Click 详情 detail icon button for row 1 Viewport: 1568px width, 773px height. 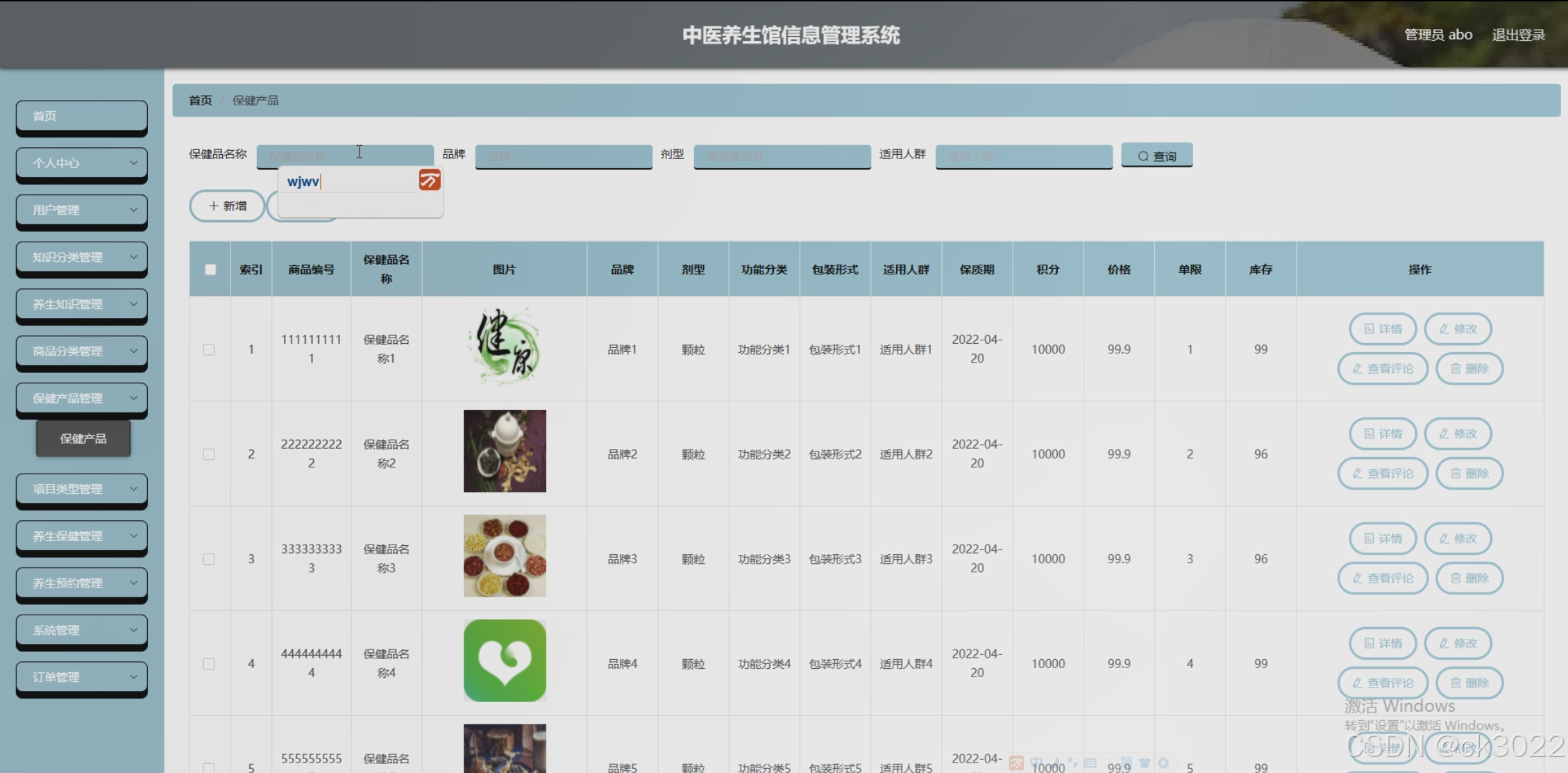pos(1382,329)
